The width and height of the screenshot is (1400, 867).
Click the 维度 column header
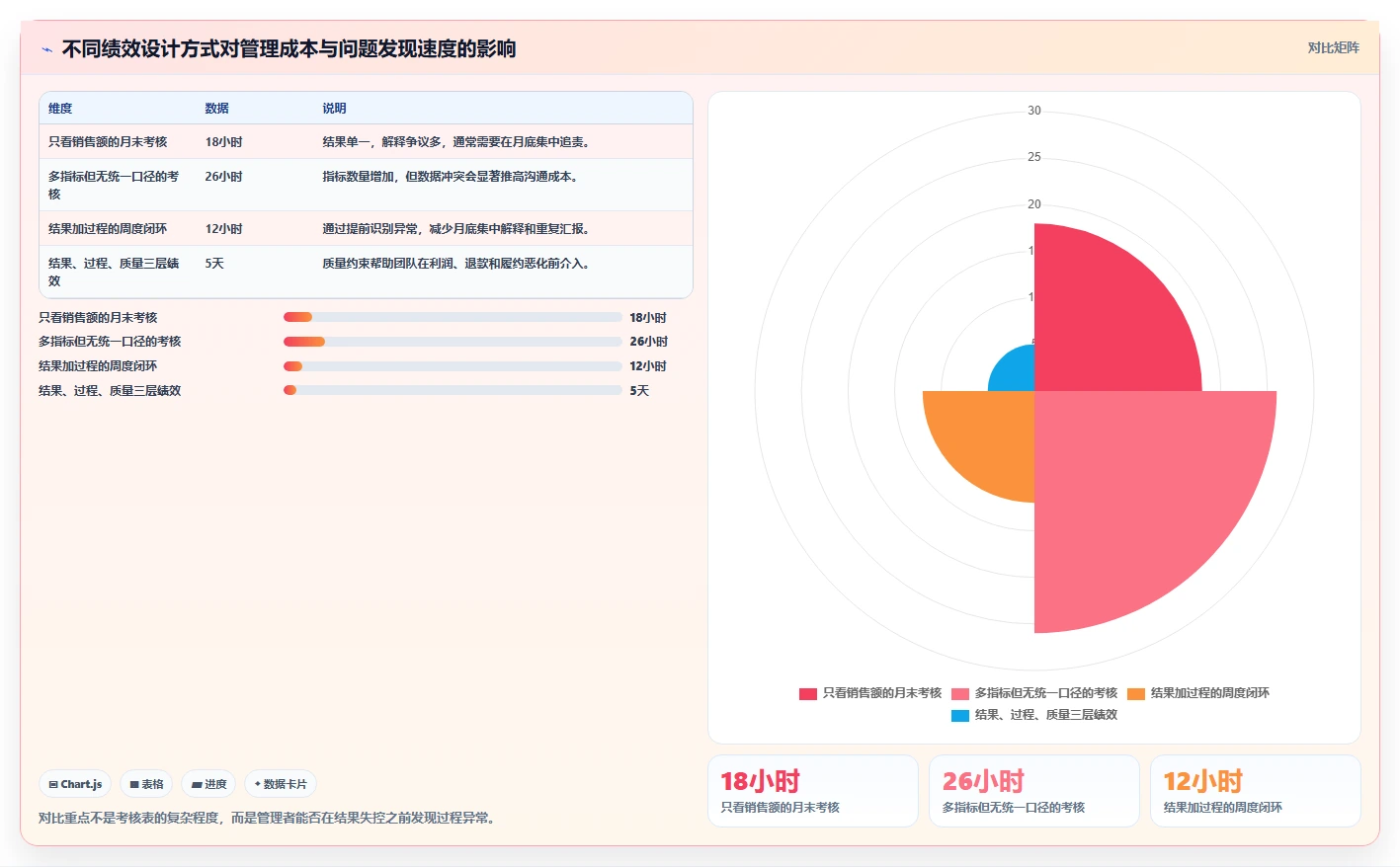coord(60,109)
